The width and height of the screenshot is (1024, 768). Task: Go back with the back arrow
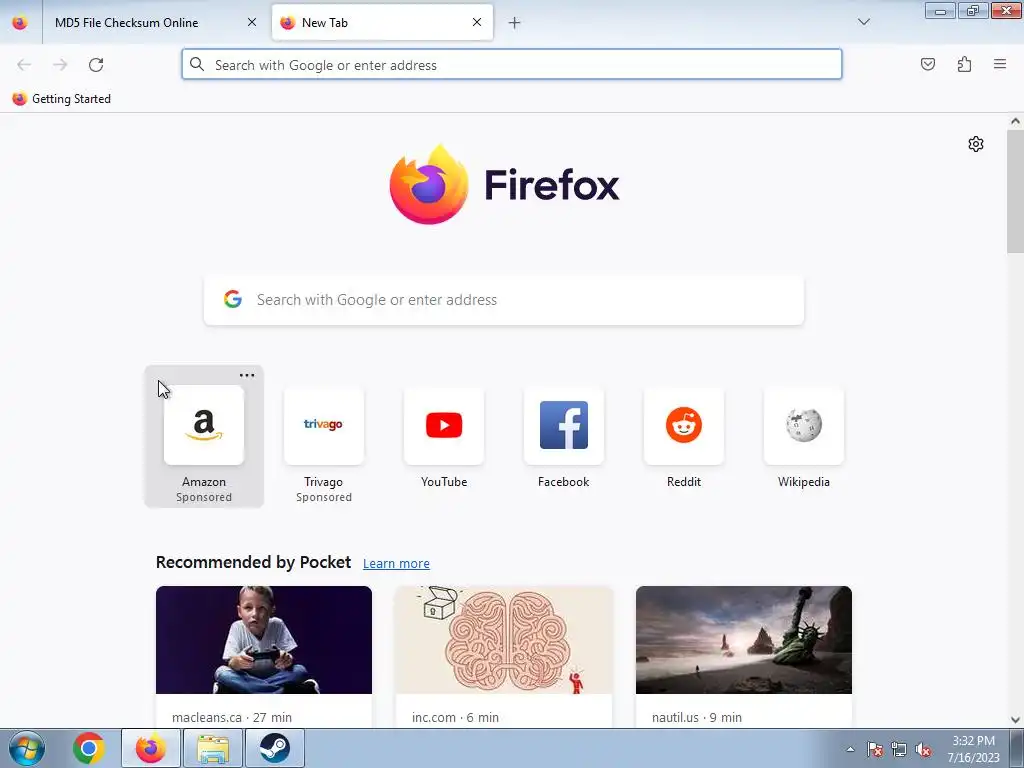[x=24, y=65]
